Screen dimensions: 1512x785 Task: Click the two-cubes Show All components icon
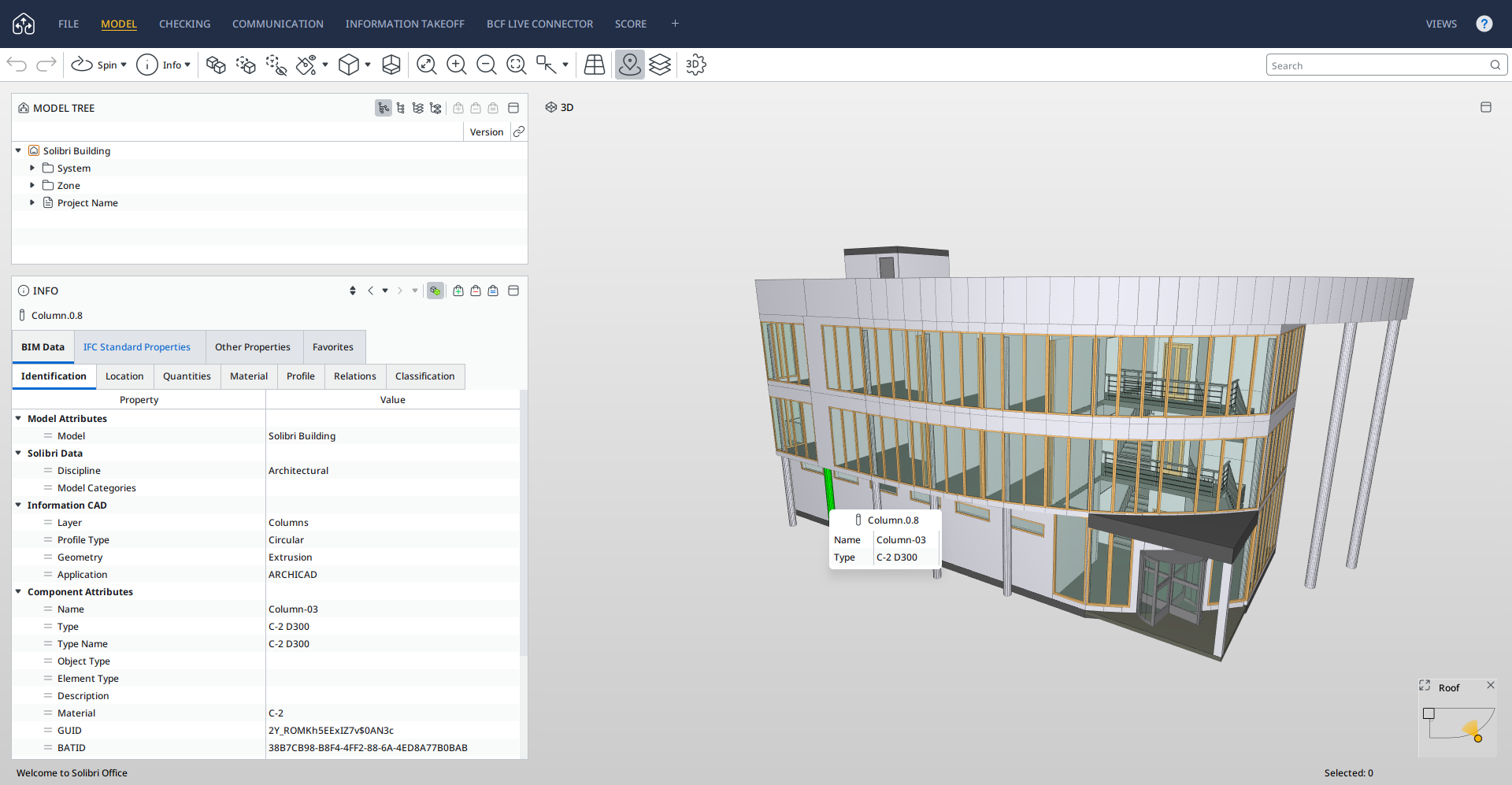click(216, 65)
